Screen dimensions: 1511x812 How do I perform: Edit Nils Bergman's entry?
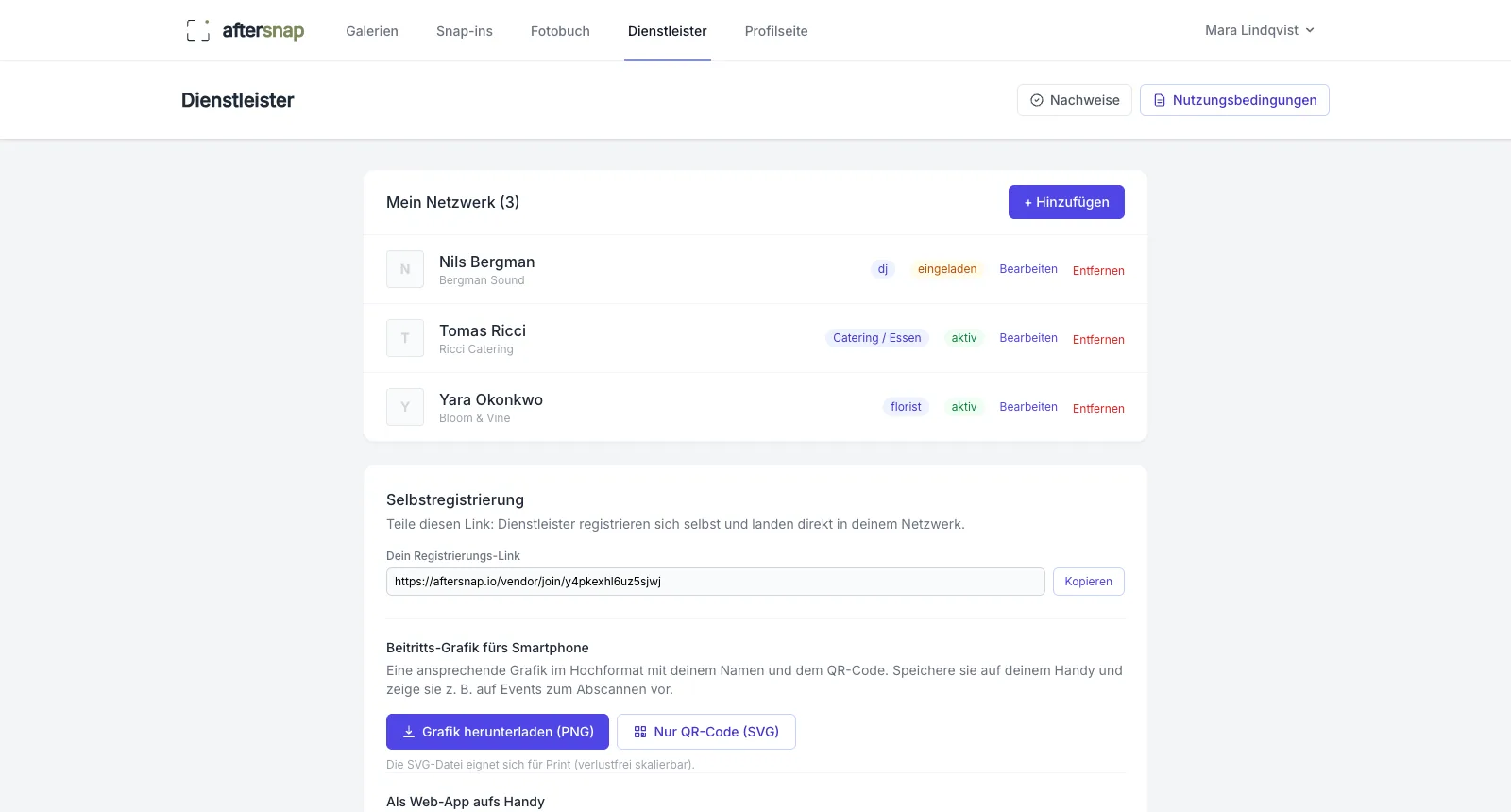tap(1028, 269)
